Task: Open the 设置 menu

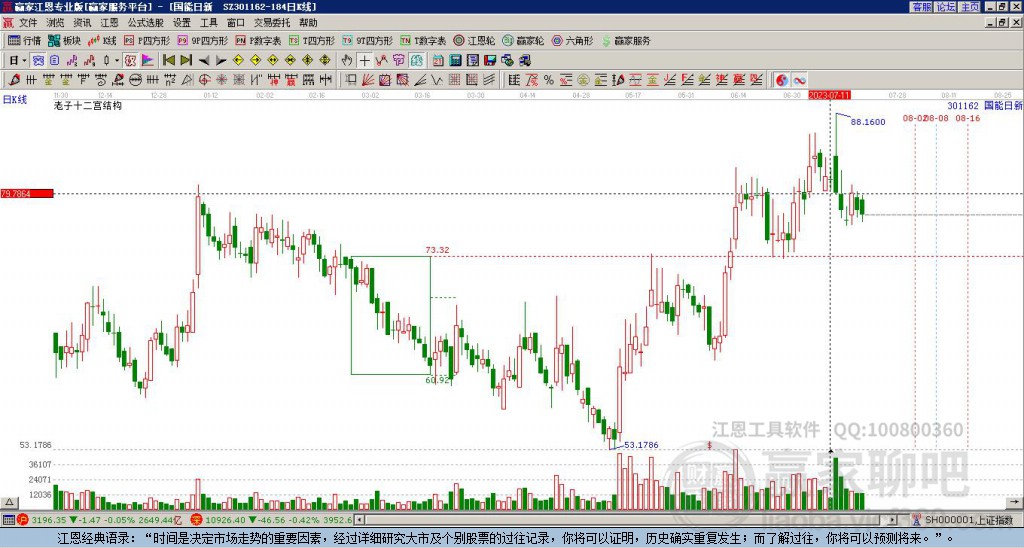Action: (x=182, y=23)
